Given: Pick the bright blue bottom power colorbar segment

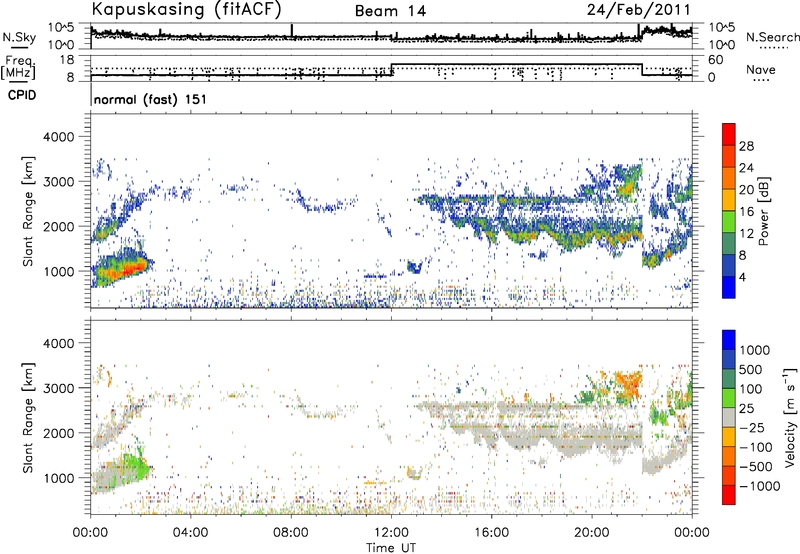Looking at the screenshot, I should coord(729,288).
